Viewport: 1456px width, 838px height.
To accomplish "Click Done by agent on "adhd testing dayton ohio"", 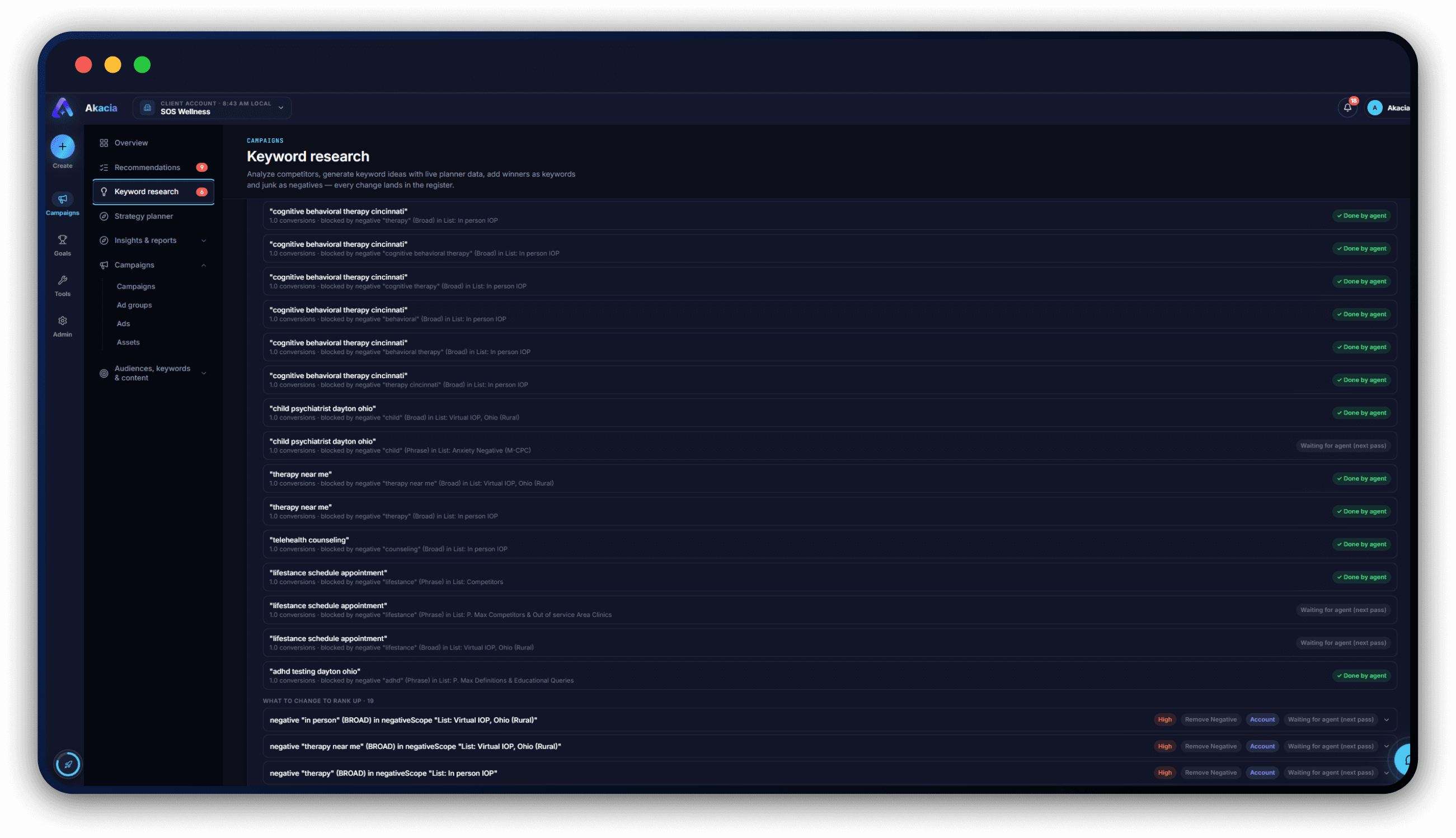I will coord(1361,675).
